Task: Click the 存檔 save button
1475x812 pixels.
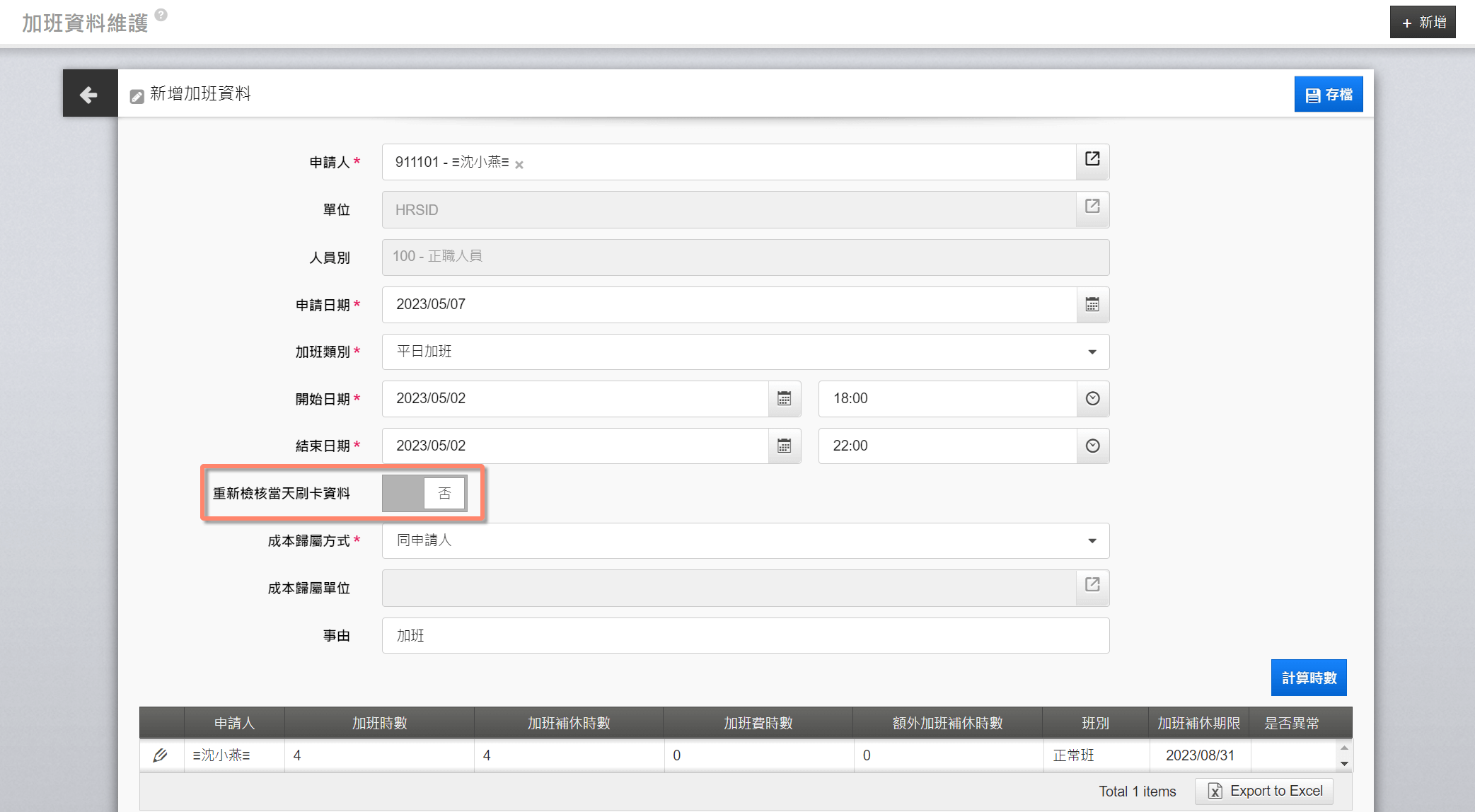Action: pyautogui.click(x=1328, y=95)
